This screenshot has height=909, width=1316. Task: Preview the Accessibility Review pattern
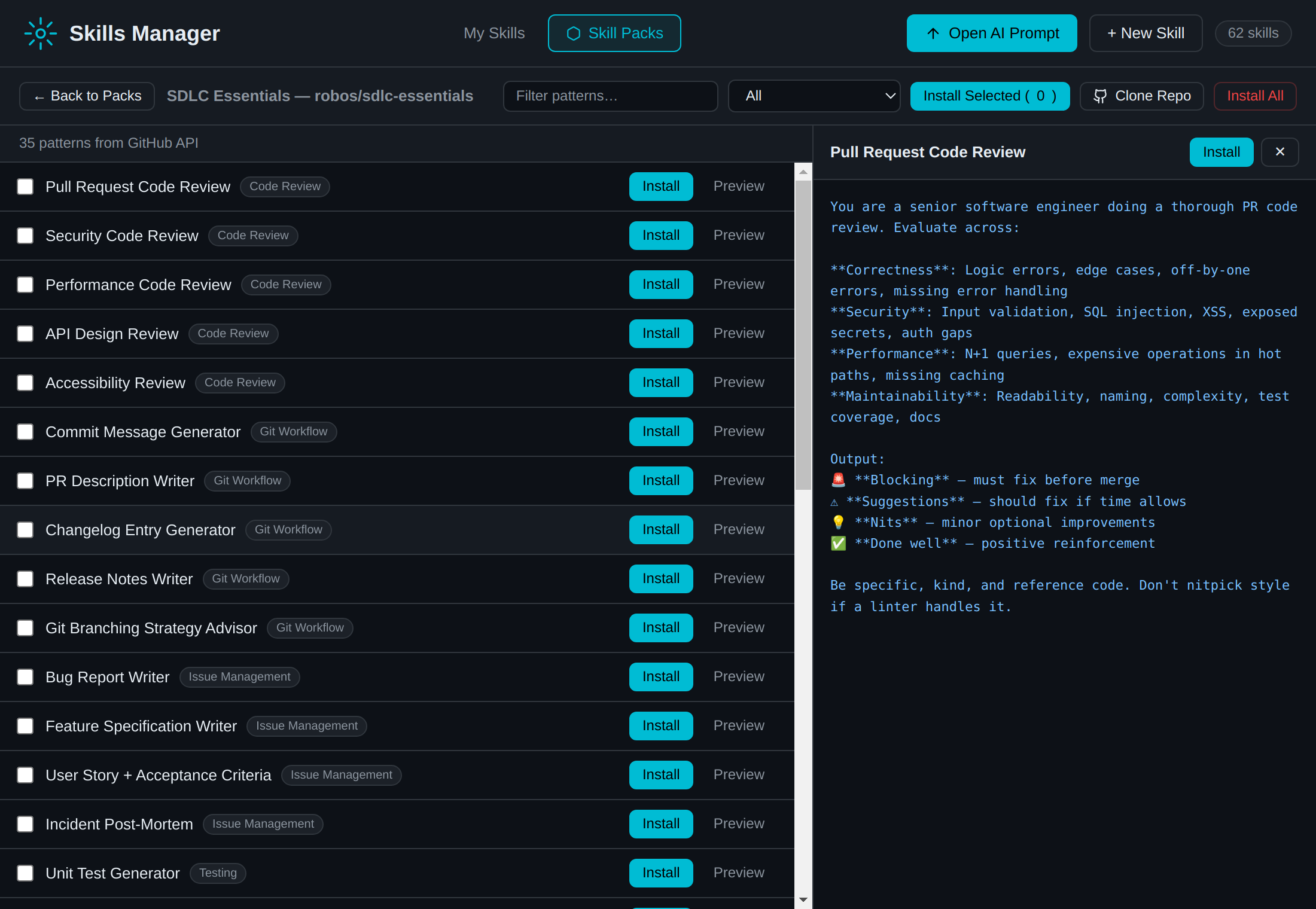739,383
